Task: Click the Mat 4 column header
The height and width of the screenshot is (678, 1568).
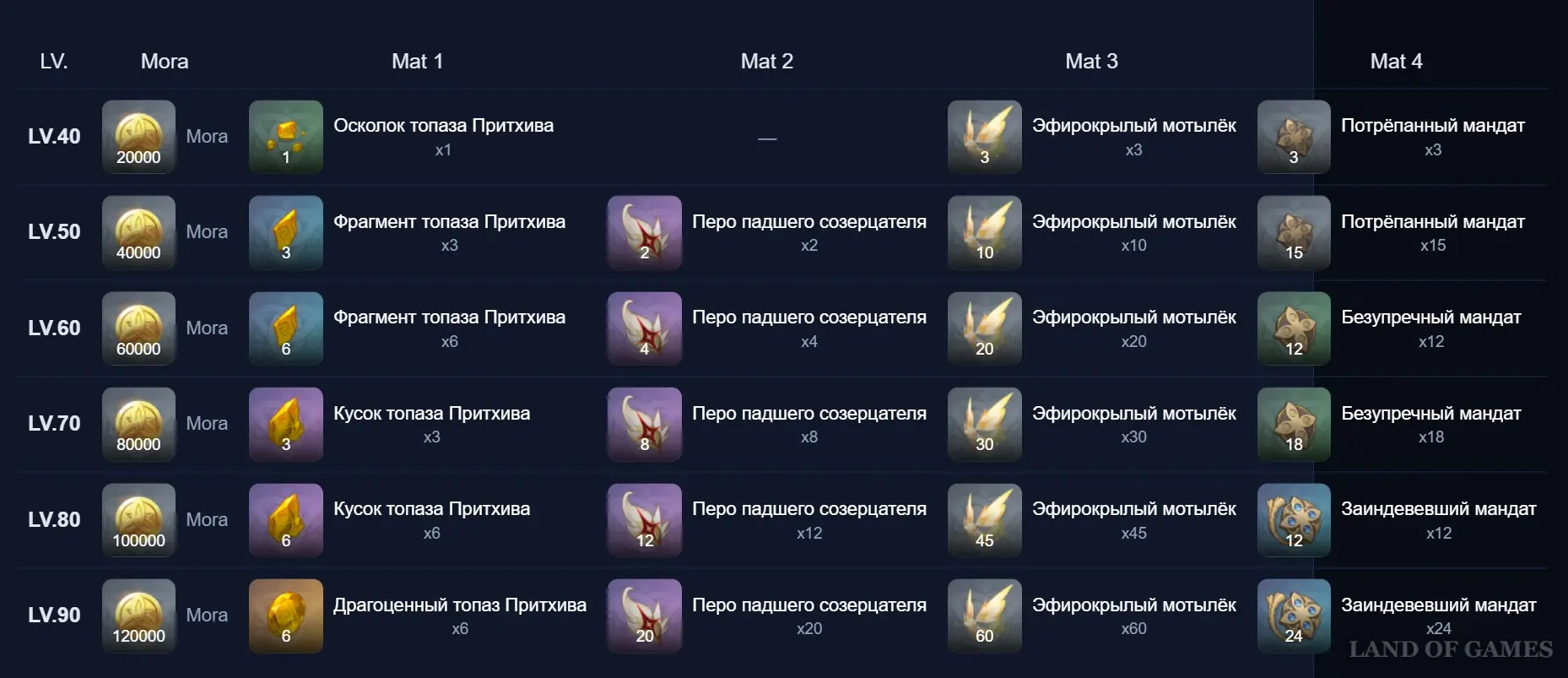Action: (1396, 61)
